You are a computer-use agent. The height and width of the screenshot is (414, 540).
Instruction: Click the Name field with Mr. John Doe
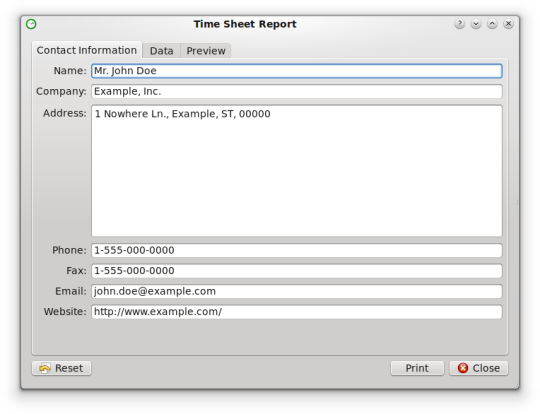click(x=297, y=71)
